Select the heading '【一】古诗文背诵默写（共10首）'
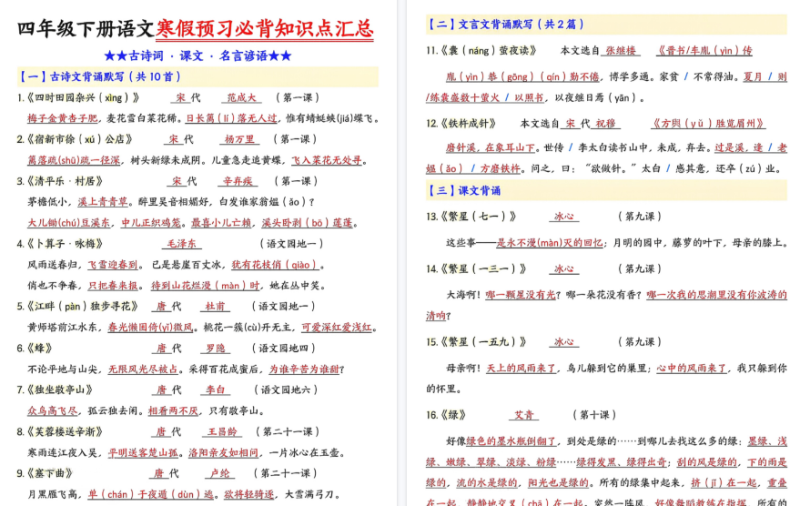800x506 pixels. click(100, 77)
